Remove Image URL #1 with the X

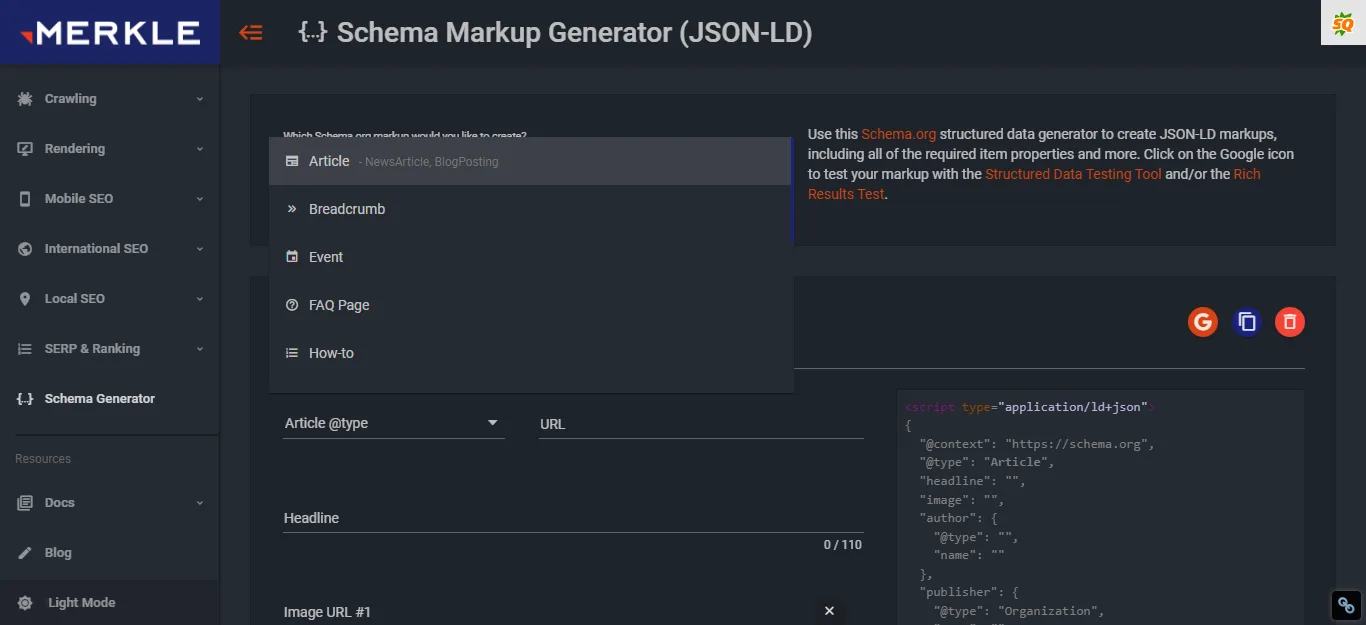(829, 610)
